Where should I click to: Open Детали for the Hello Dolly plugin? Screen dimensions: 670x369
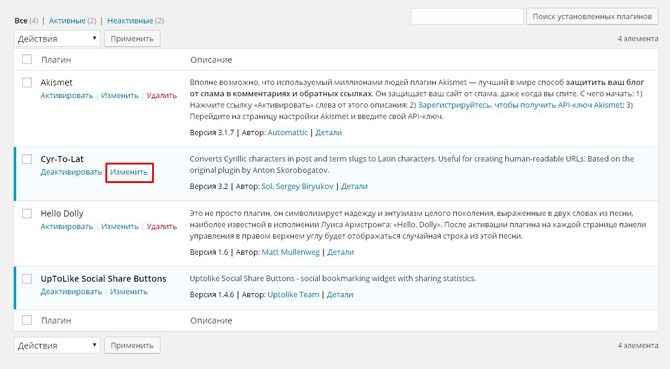(x=341, y=252)
